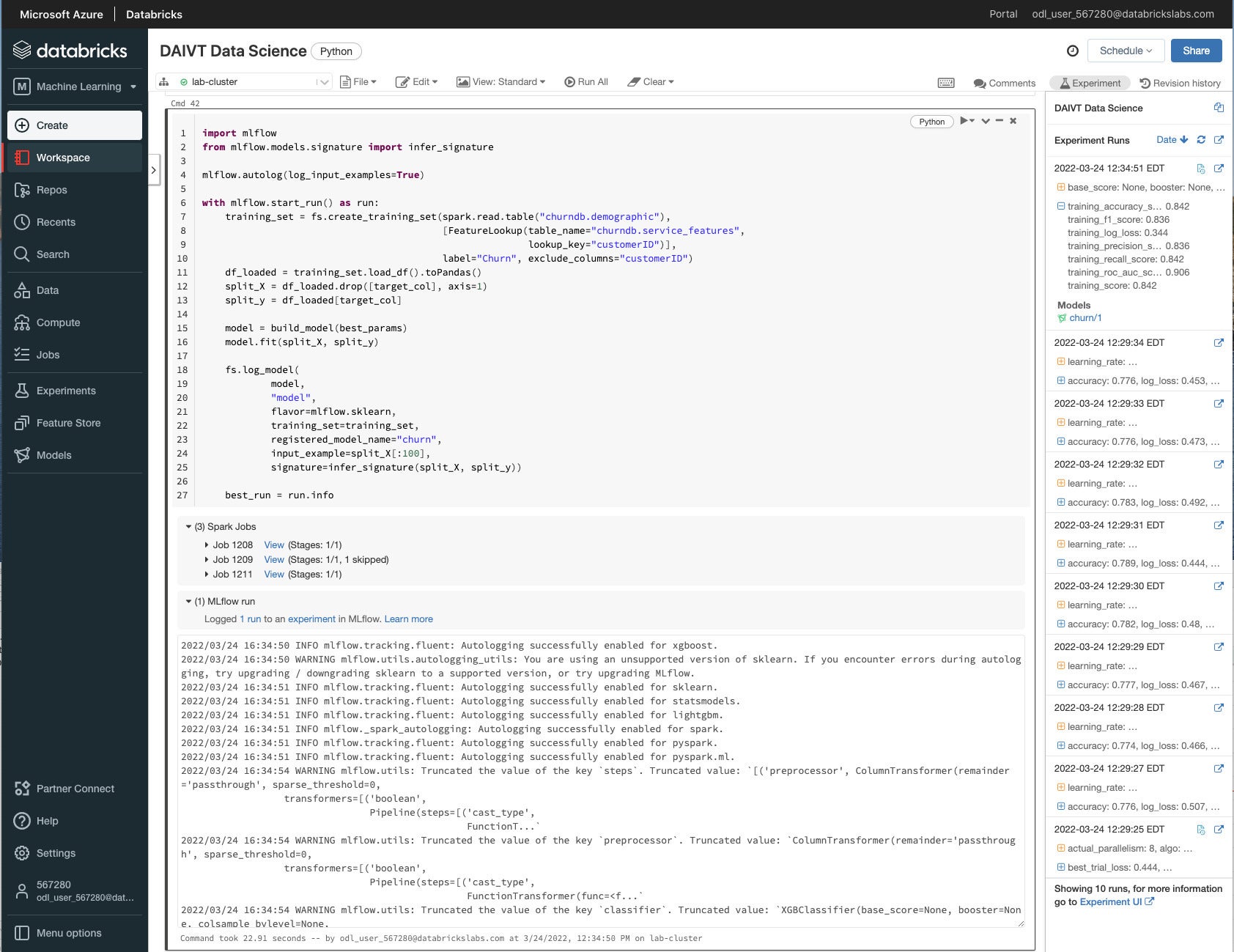The width and height of the screenshot is (1234, 952).
Task: Click the Run All button
Action: (586, 82)
